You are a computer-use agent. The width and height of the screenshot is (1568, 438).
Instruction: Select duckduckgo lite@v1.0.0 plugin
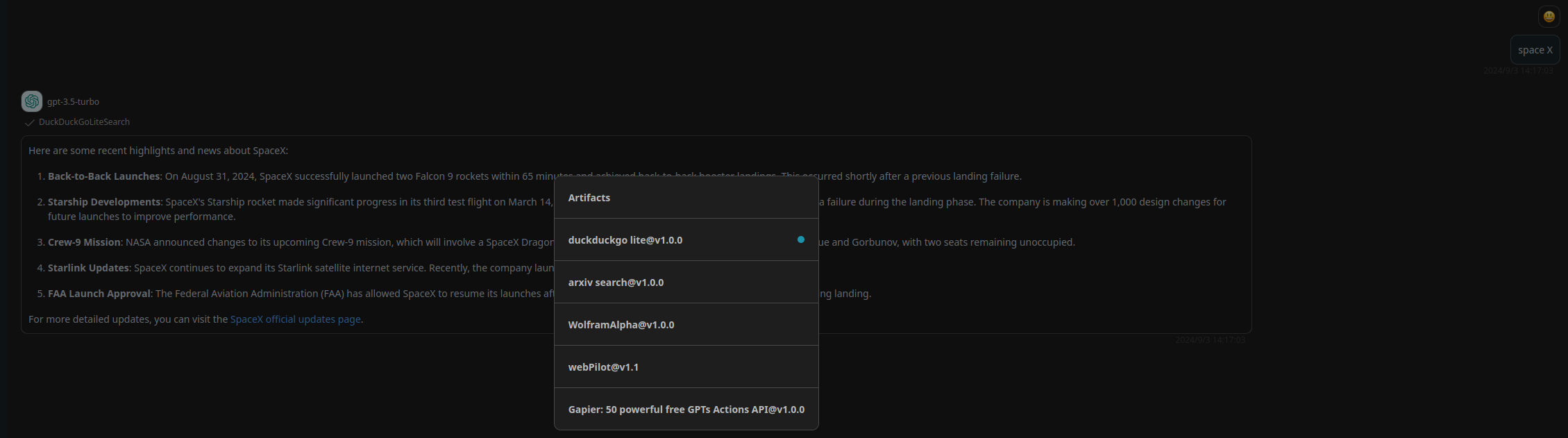(686, 240)
